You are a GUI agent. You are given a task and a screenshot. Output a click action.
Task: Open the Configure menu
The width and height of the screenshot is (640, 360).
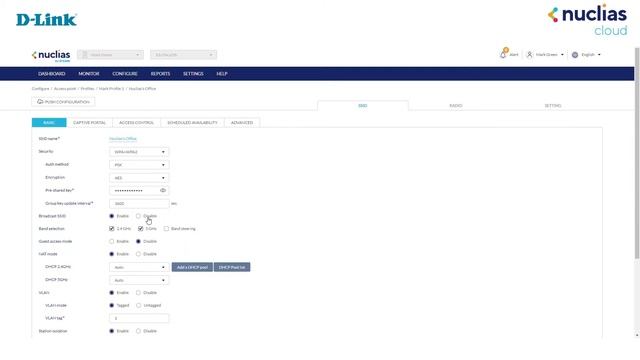point(125,74)
